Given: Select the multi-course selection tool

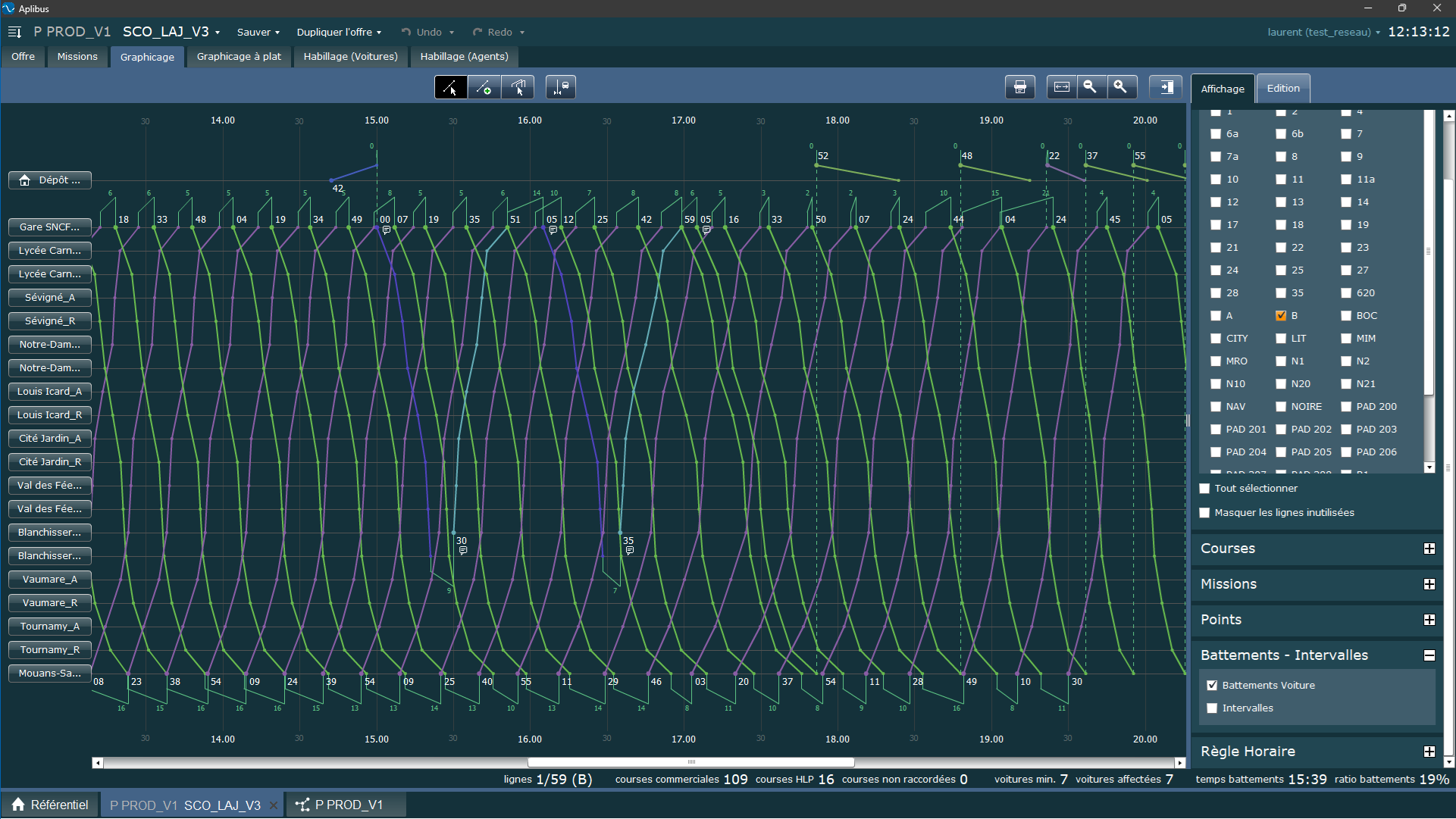Looking at the screenshot, I should (x=518, y=88).
